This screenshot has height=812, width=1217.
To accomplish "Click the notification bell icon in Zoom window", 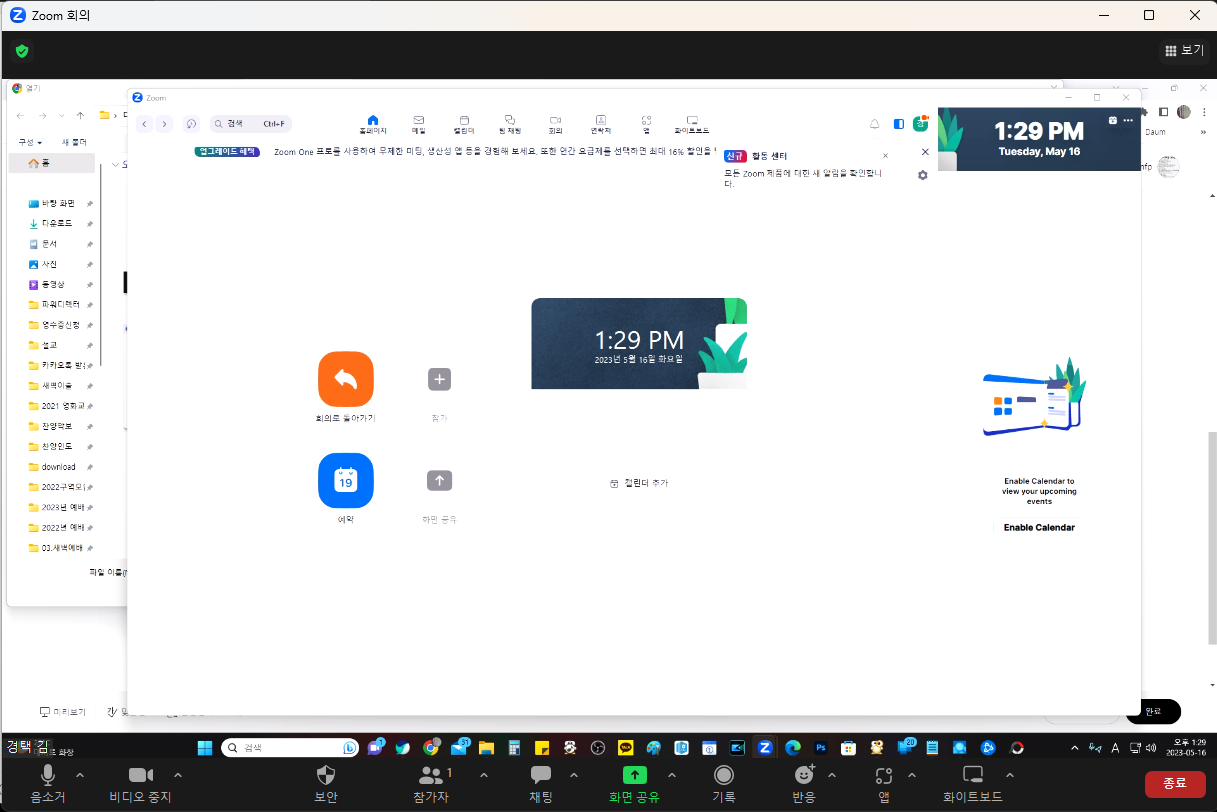I will click(x=875, y=124).
